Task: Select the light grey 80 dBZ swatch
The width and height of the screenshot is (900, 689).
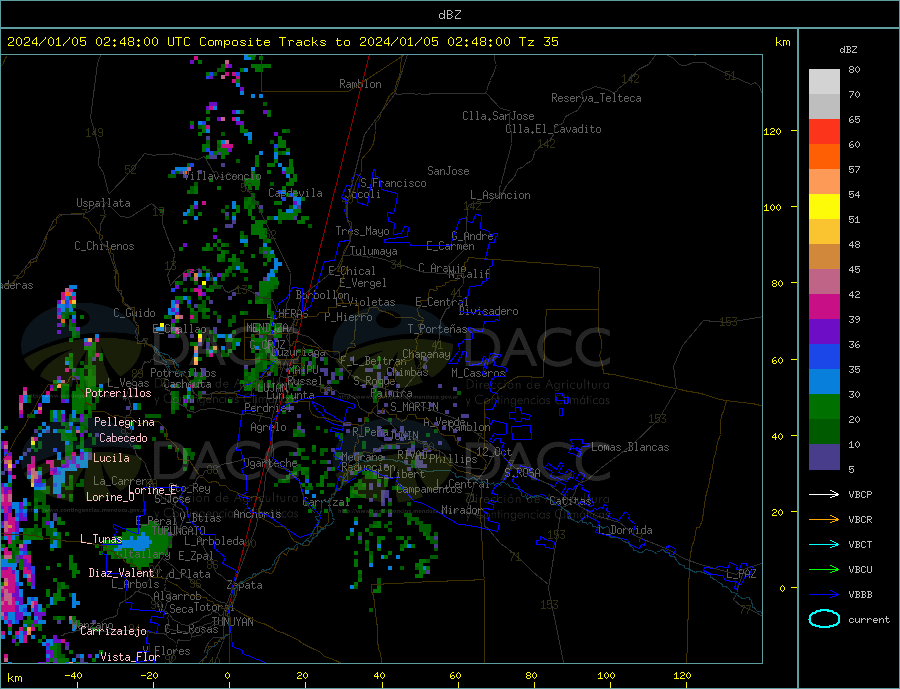Action: point(824,82)
